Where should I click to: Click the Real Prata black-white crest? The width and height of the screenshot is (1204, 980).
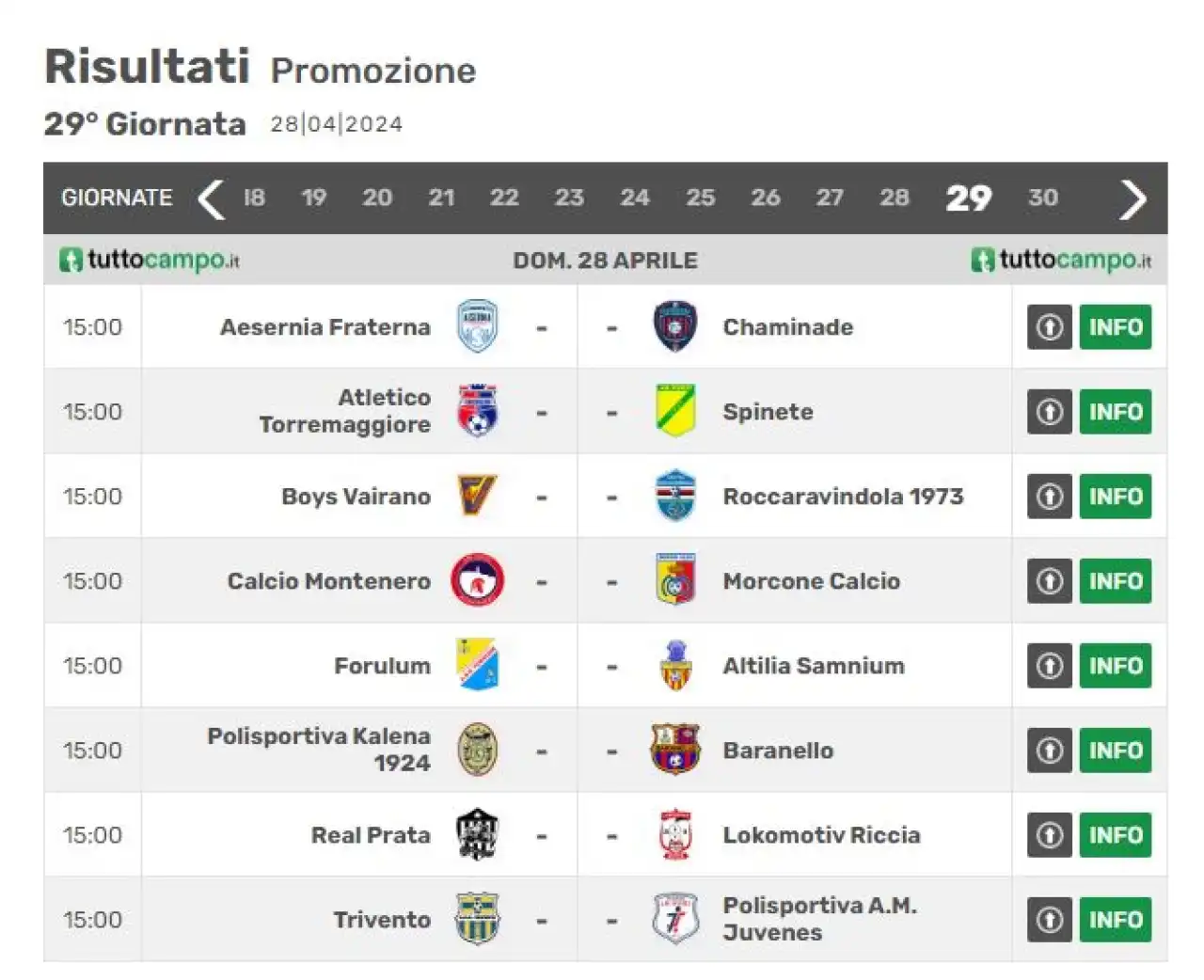click(x=477, y=834)
